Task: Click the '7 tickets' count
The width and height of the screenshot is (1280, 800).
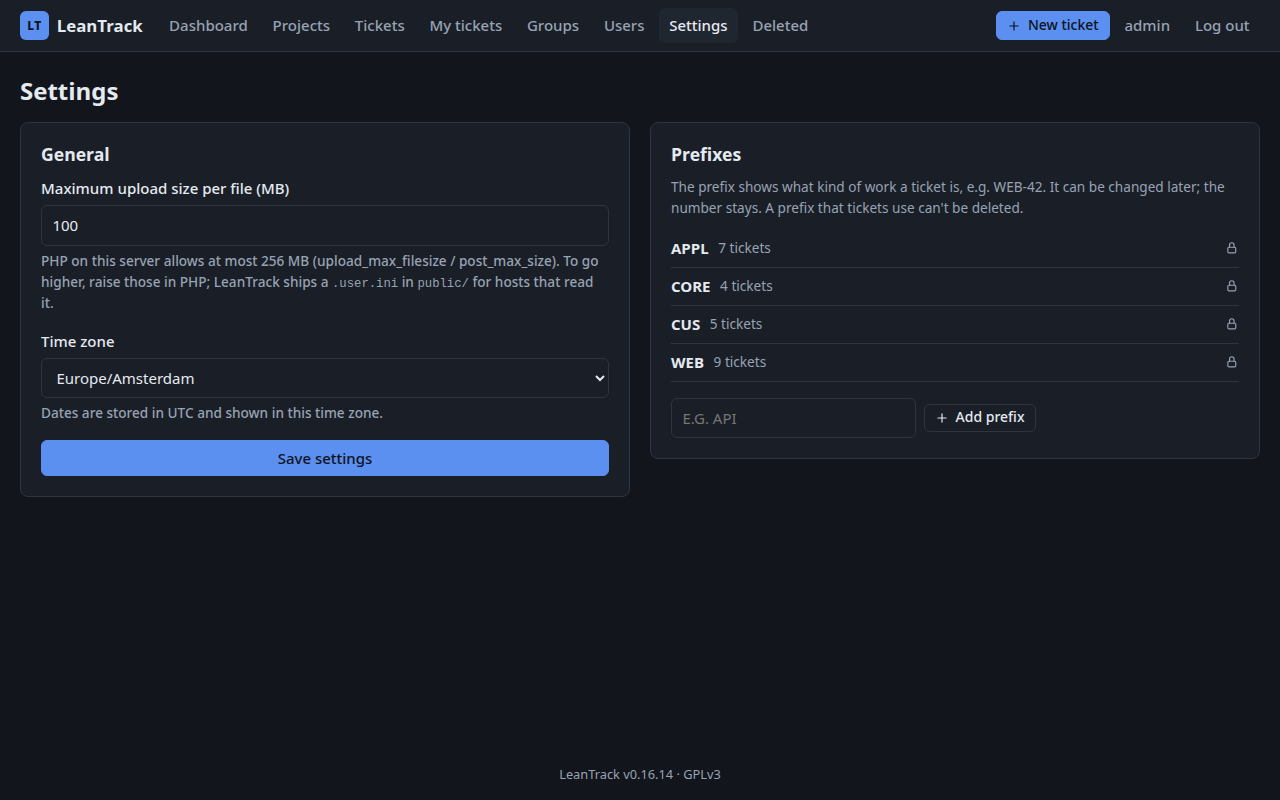Action: (x=744, y=248)
